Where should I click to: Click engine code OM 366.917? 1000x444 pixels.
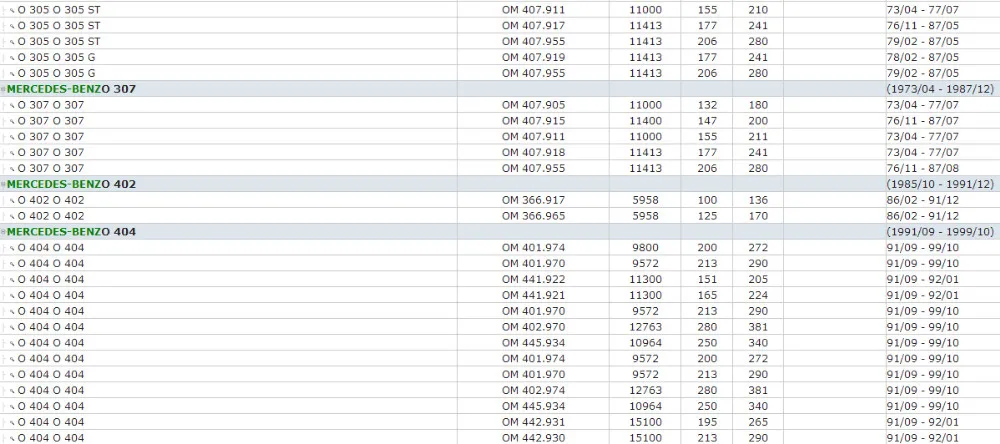click(533, 200)
